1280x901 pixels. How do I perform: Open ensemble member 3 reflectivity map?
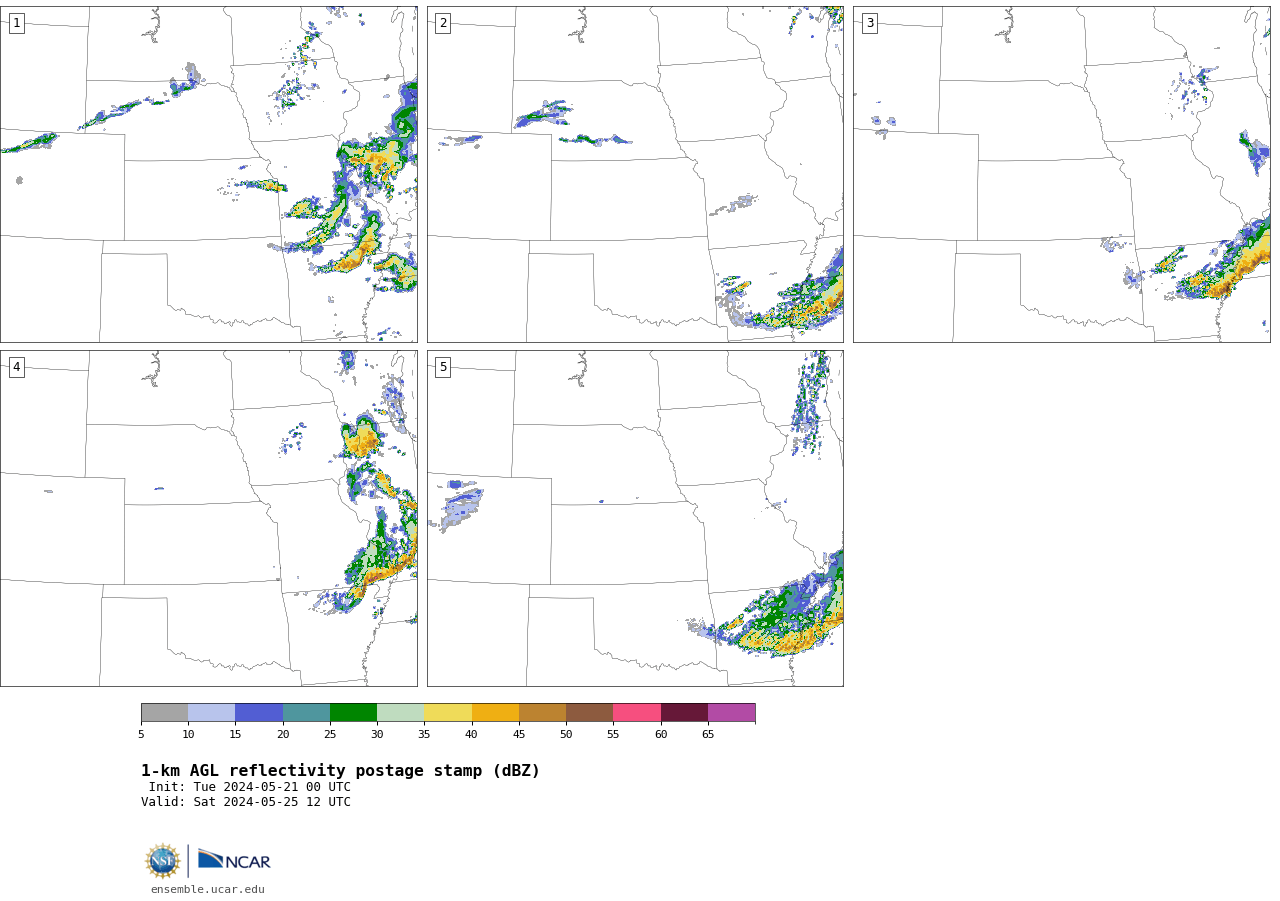[1061, 174]
